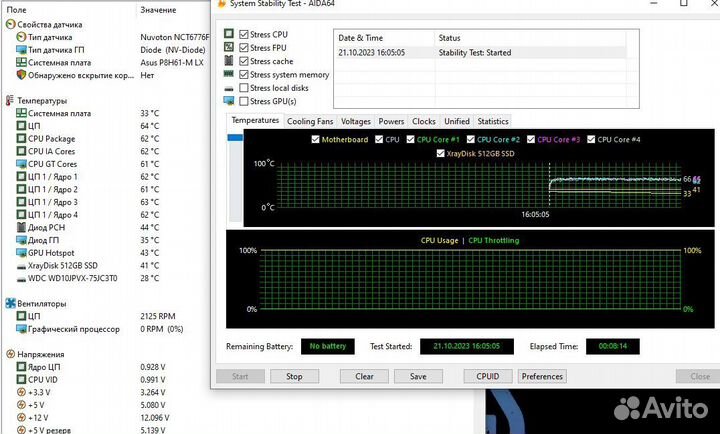Click the fan icon beside Вентиляторы
Screen dimensions: 720x434
pyautogui.click(x=10, y=303)
